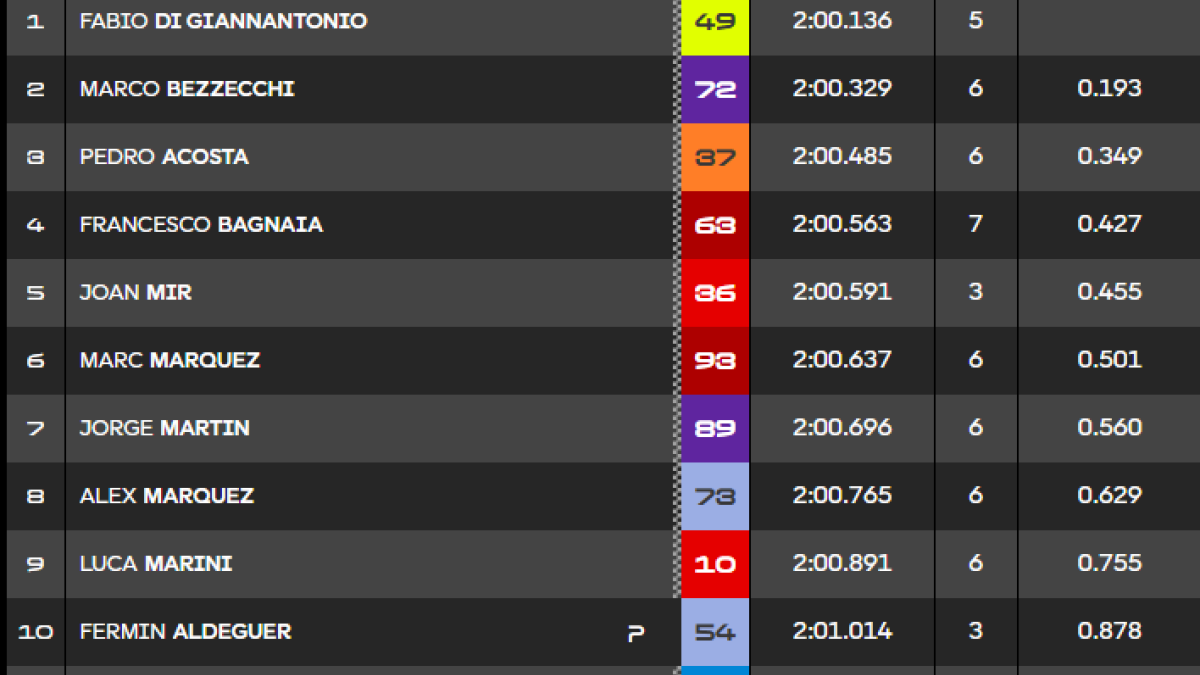Click the orange number 37 badge
Image resolution: width=1200 pixels, height=675 pixels.
[715, 157]
